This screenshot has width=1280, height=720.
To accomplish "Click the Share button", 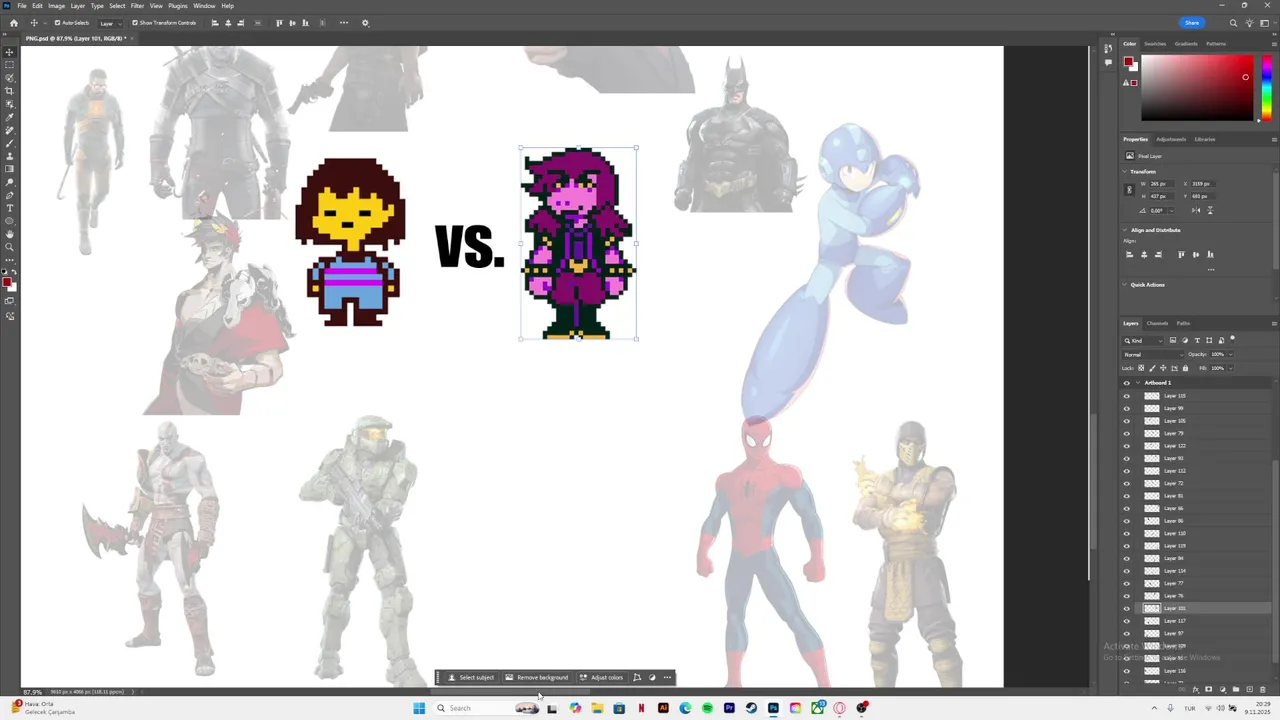I will [x=1192, y=23].
